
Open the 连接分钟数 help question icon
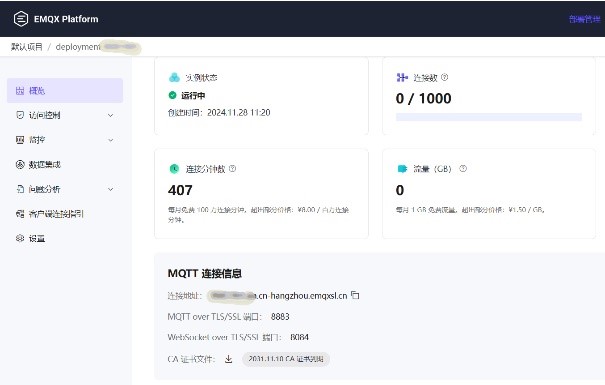pyautogui.click(x=232, y=169)
